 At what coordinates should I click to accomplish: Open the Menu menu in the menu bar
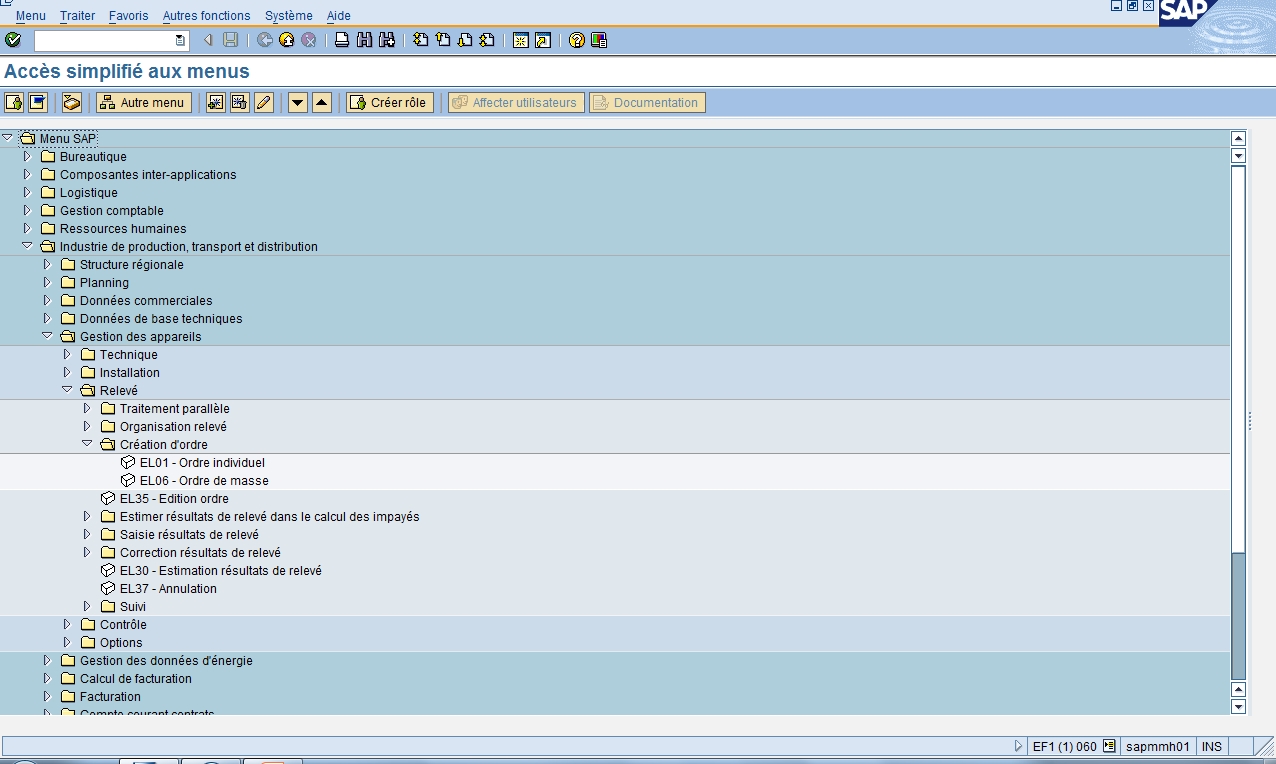(31, 16)
